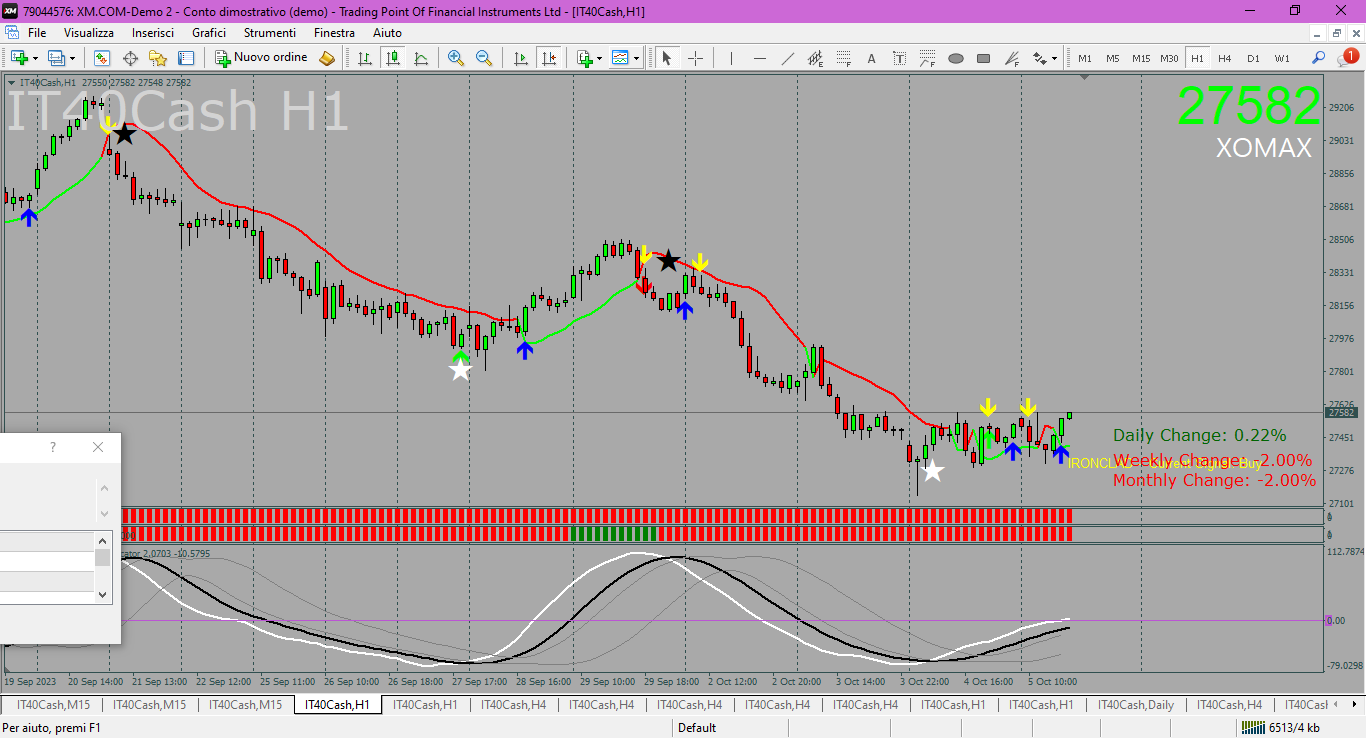Switch timeframe to M1

pyautogui.click(x=1085, y=58)
